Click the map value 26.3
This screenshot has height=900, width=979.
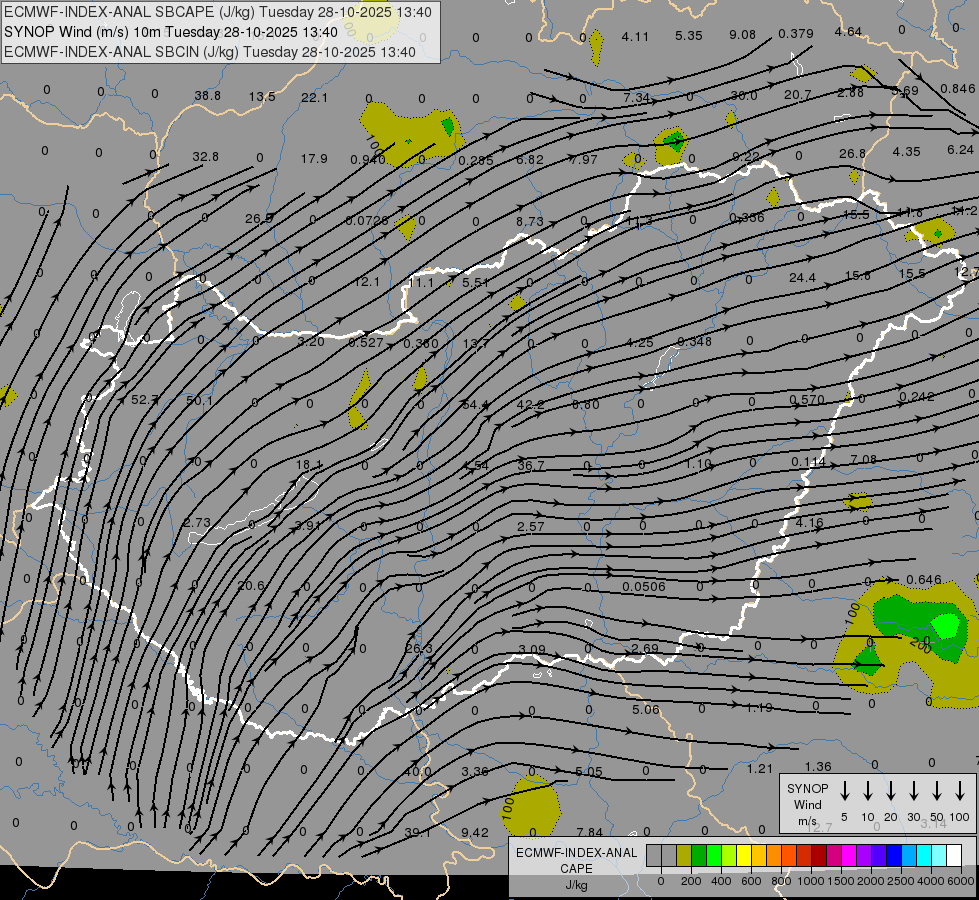[419, 648]
